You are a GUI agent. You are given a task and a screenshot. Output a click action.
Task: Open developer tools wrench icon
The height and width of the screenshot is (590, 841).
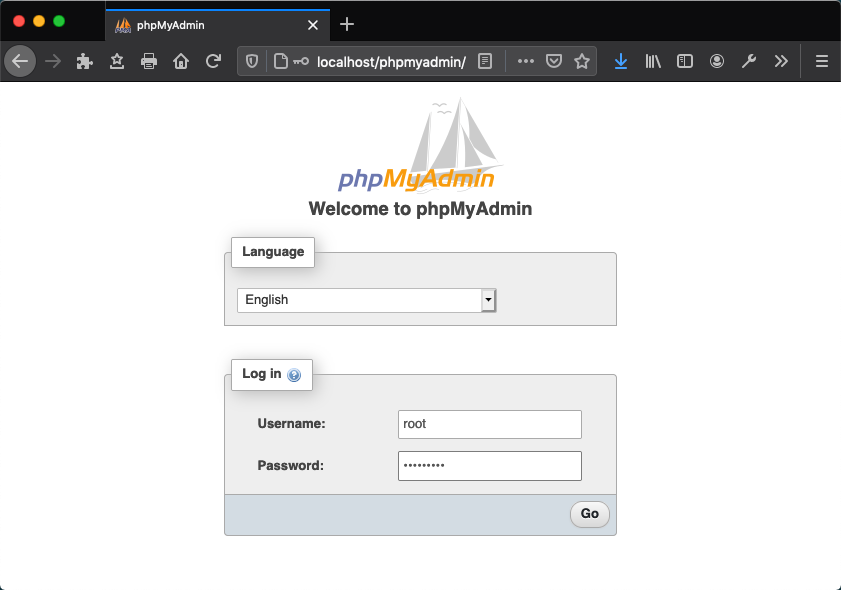(749, 61)
